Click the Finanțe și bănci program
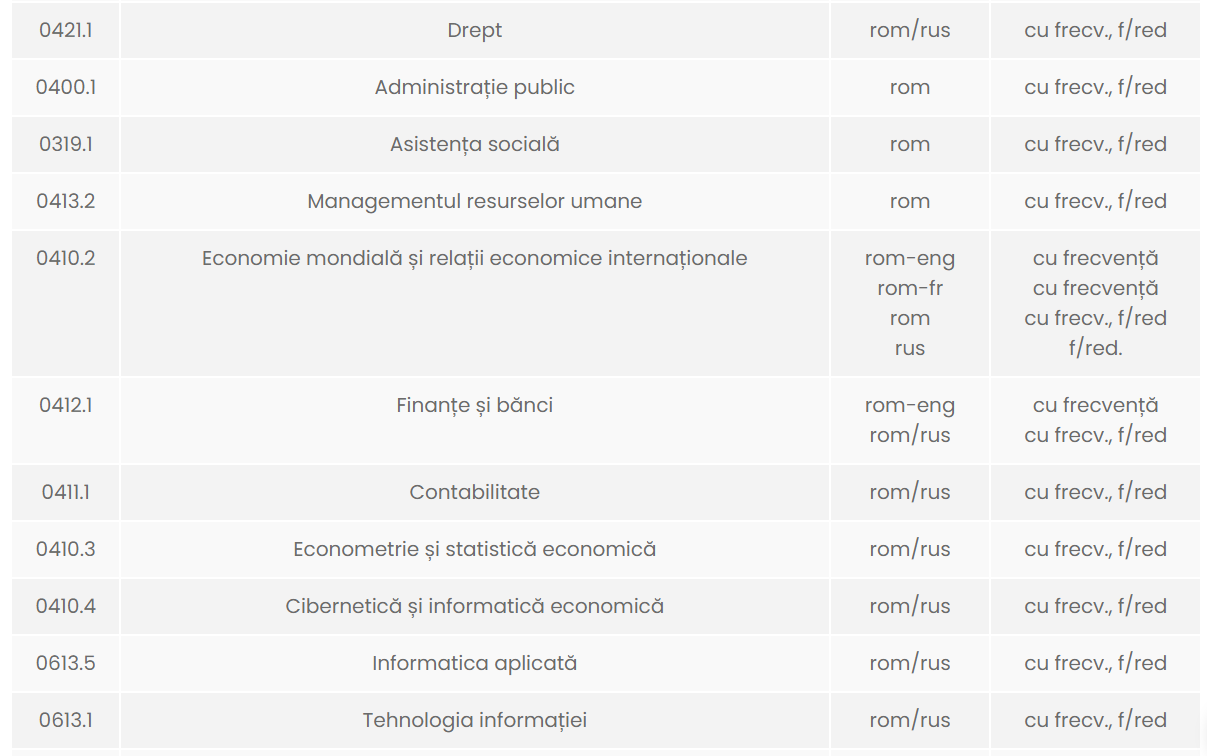This screenshot has height=756, width=1207. (475, 405)
